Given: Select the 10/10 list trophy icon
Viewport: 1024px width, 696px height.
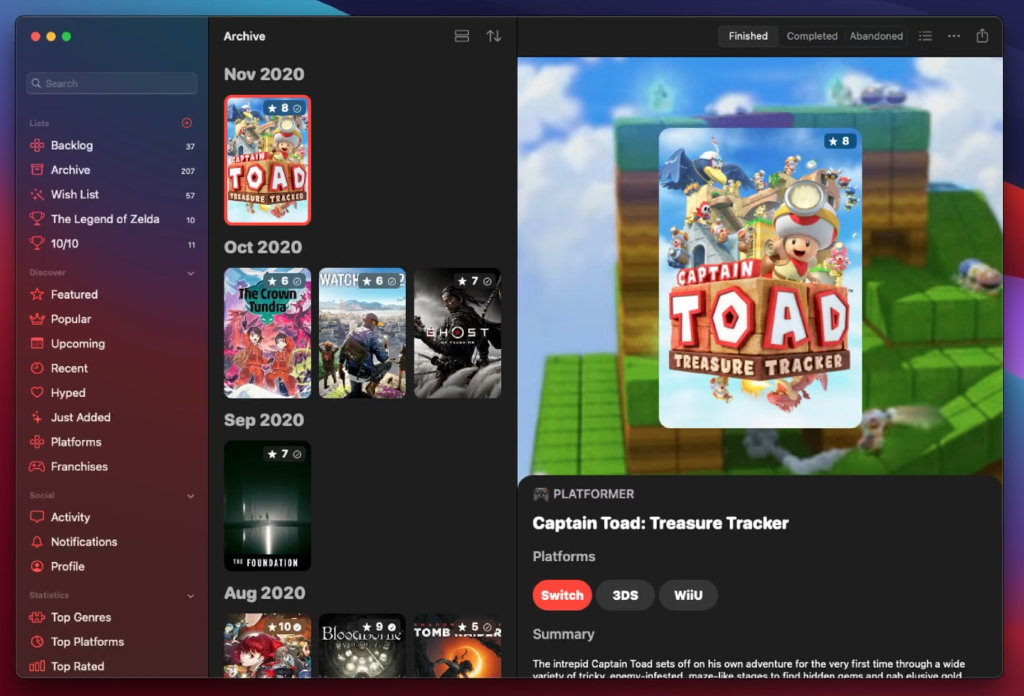Looking at the screenshot, I should (x=37, y=244).
